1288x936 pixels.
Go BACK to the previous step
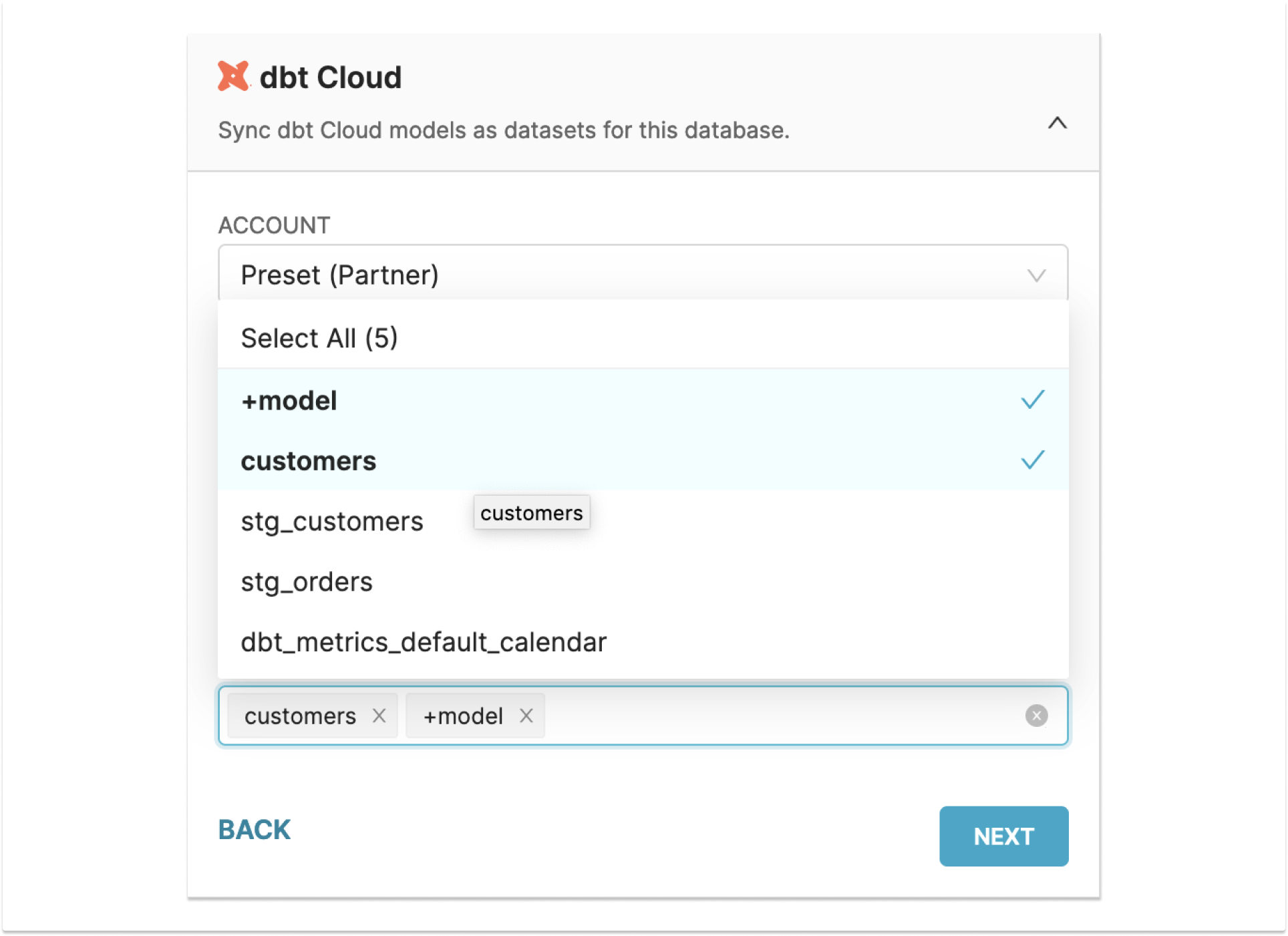click(x=254, y=829)
